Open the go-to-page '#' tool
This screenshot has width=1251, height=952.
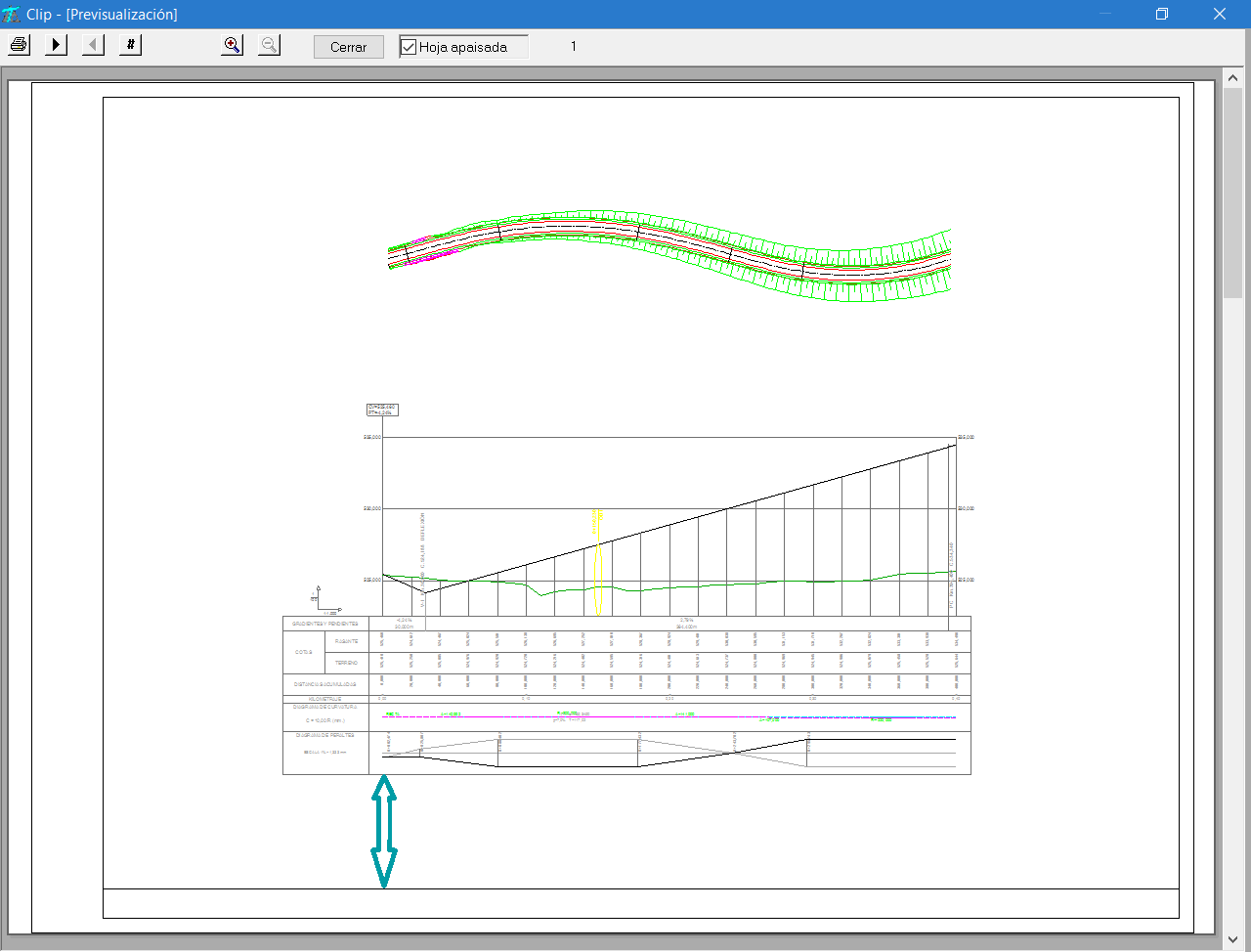[x=131, y=45]
